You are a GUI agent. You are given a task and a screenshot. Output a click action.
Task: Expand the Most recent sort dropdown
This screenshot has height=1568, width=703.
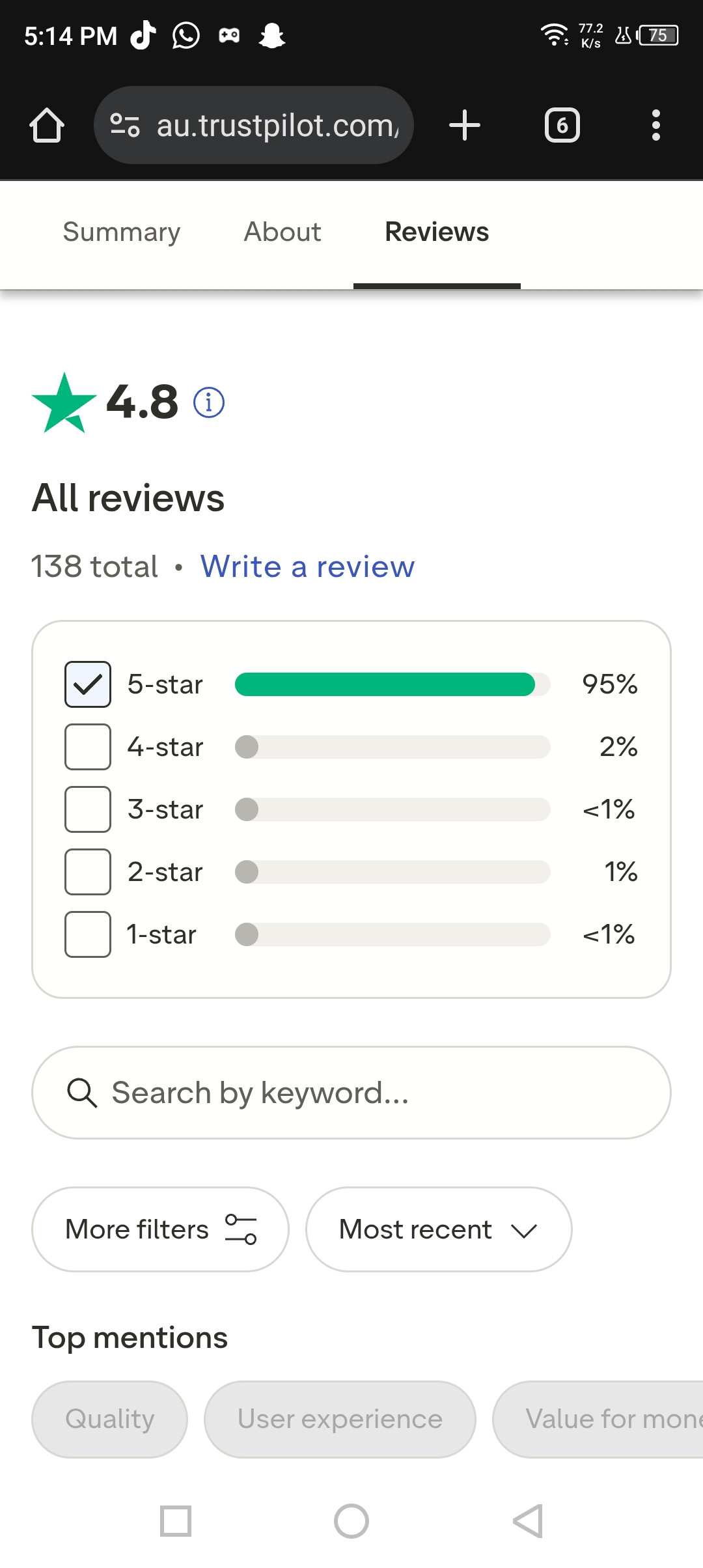point(439,1229)
